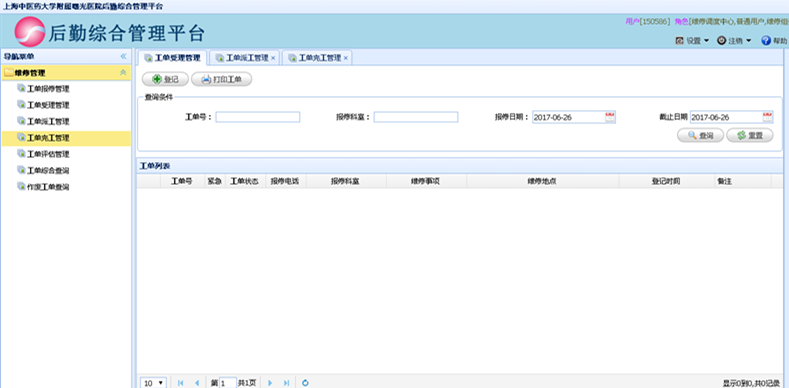The width and height of the screenshot is (789, 388).
Task: Click the 报修日期 date field
Action: [569, 117]
